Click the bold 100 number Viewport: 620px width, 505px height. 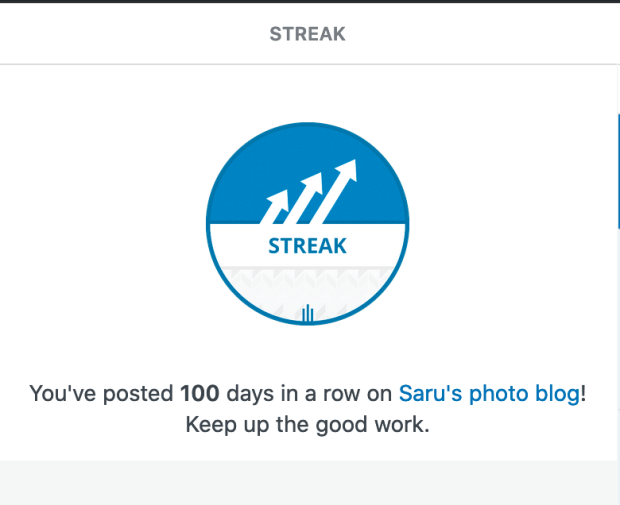(199, 393)
